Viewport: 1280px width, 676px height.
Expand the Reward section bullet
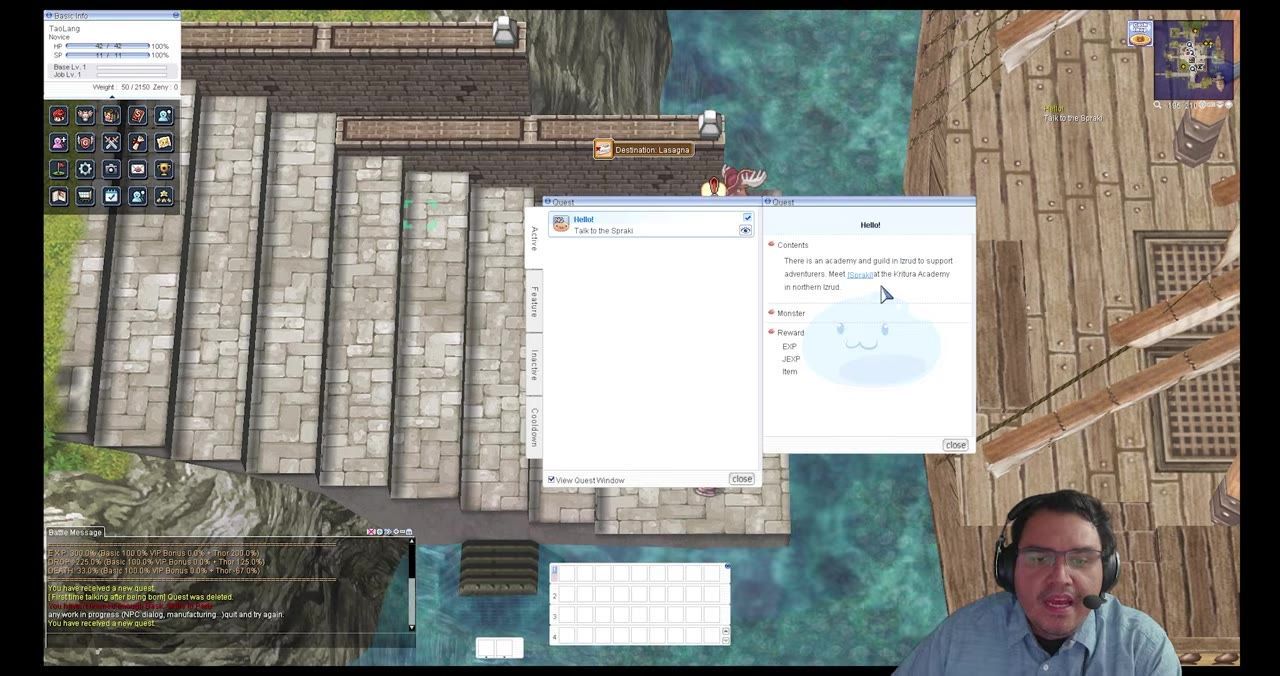pos(771,332)
